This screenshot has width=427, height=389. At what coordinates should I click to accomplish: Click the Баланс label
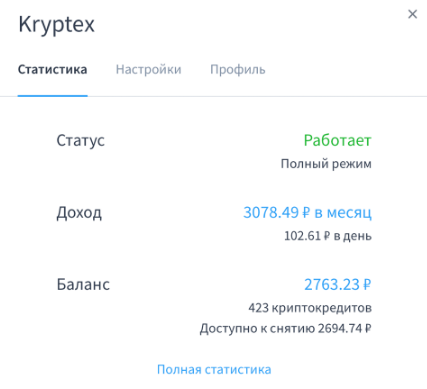pos(83,285)
